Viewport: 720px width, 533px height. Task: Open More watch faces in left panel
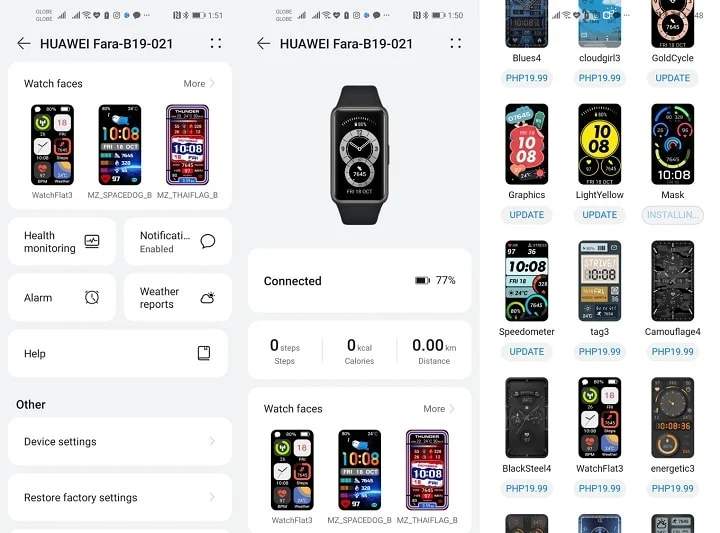199,84
